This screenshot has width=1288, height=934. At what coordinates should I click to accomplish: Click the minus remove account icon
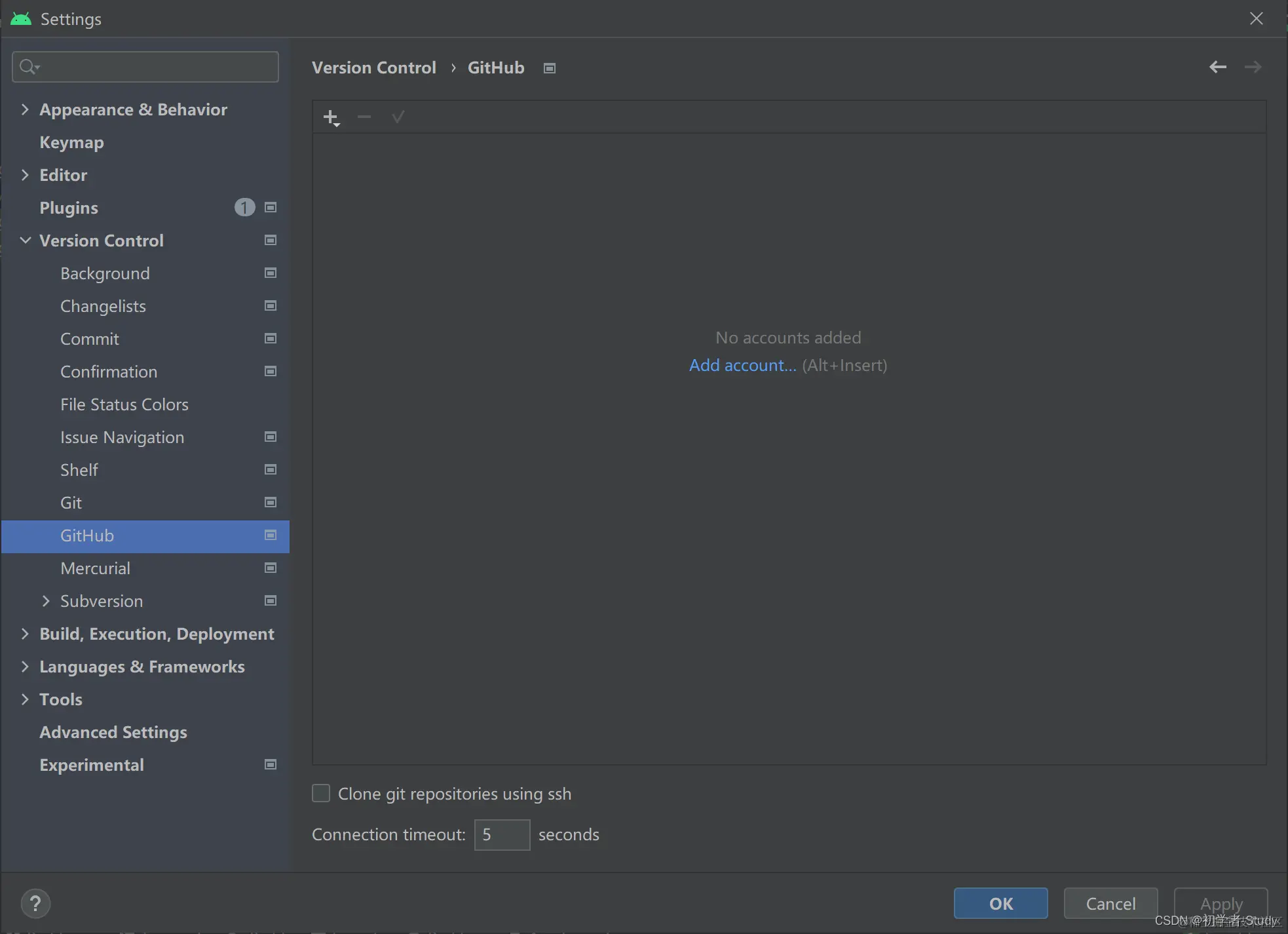click(364, 117)
